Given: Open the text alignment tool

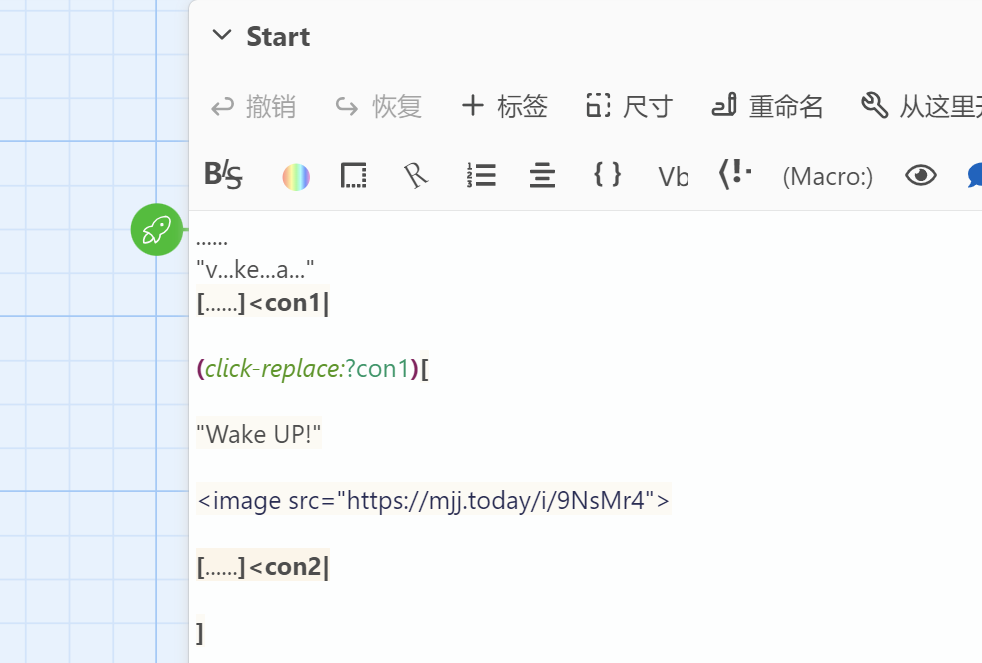Looking at the screenshot, I should (x=542, y=177).
